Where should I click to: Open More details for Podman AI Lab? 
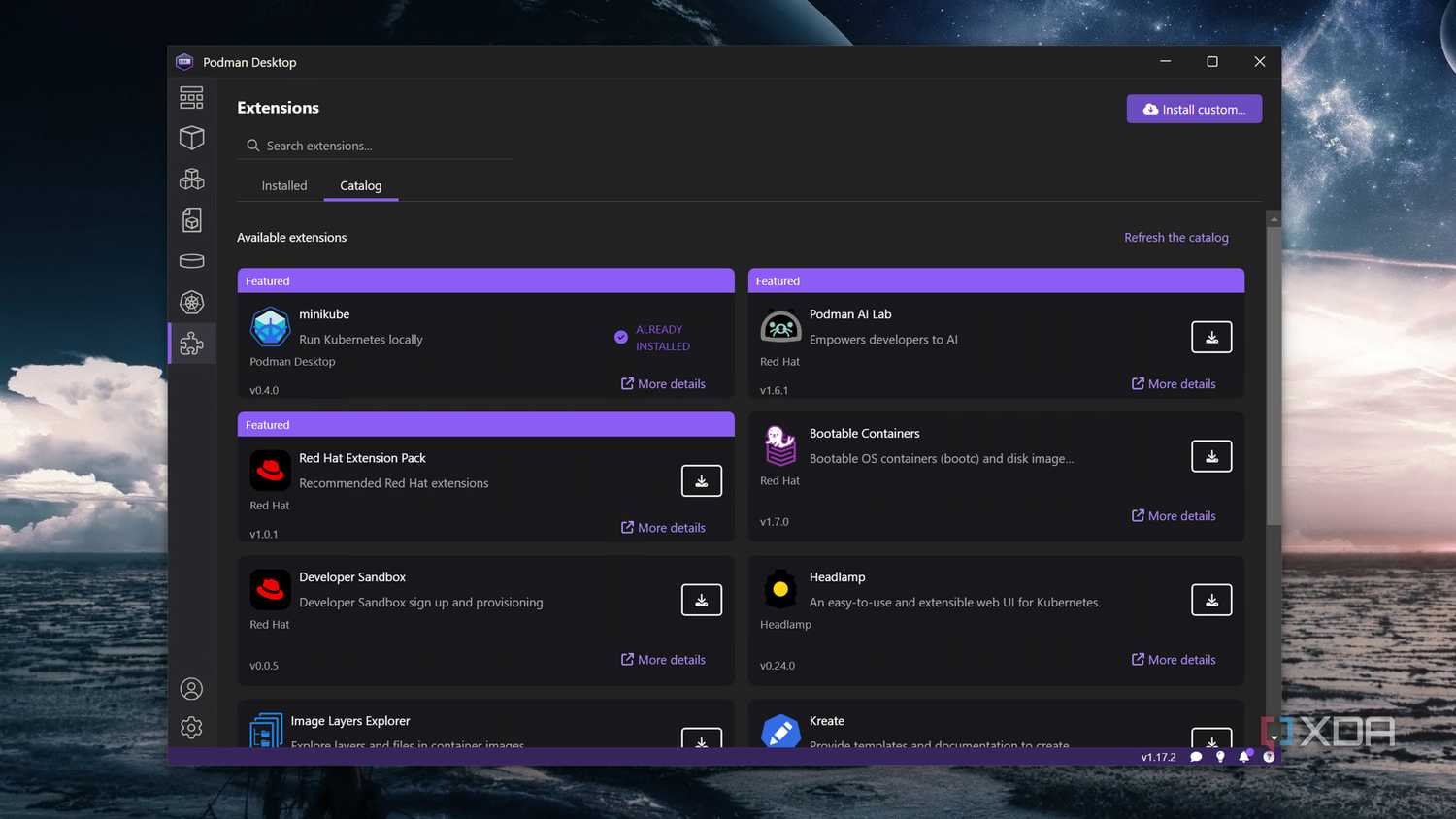coord(1174,383)
